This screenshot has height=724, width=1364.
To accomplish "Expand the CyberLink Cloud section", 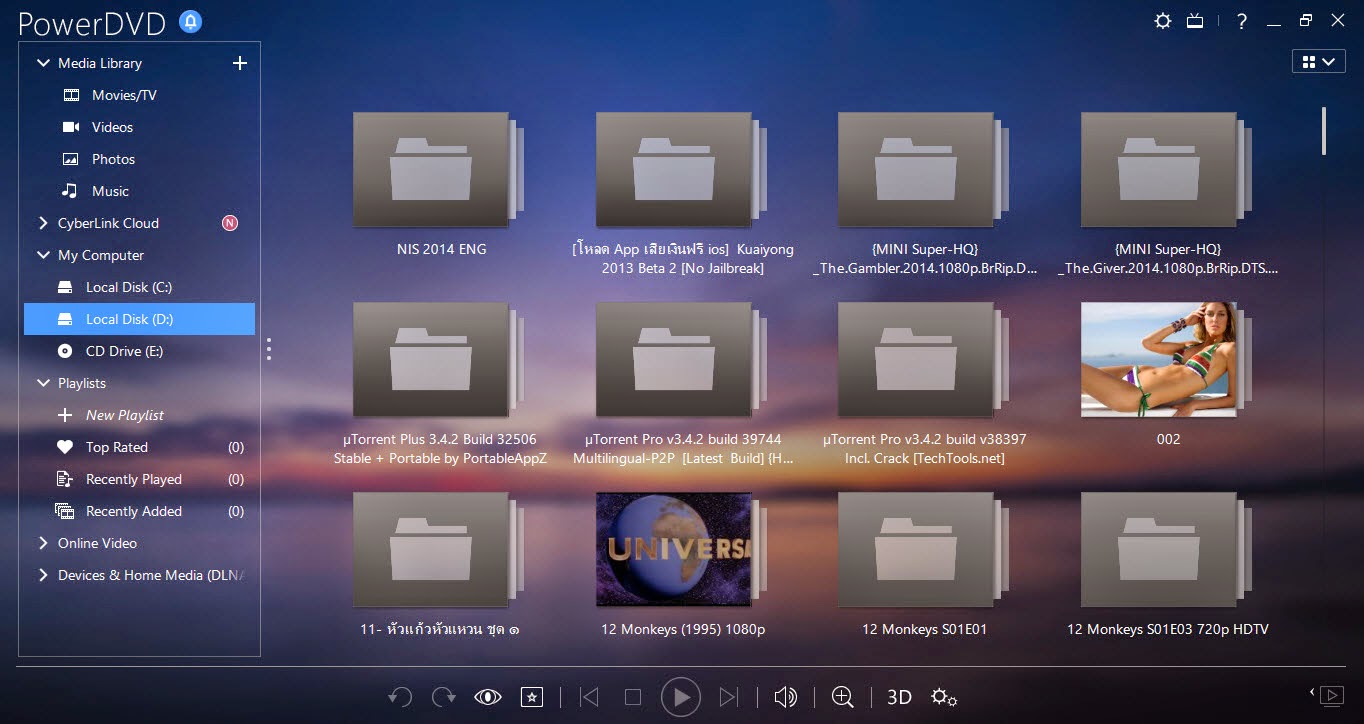I will (43, 223).
